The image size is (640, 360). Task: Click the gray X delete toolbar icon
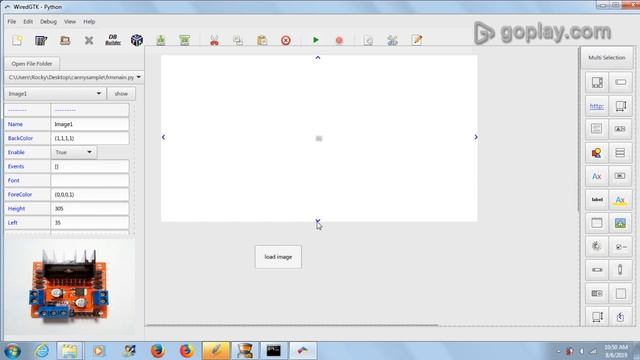point(89,40)
